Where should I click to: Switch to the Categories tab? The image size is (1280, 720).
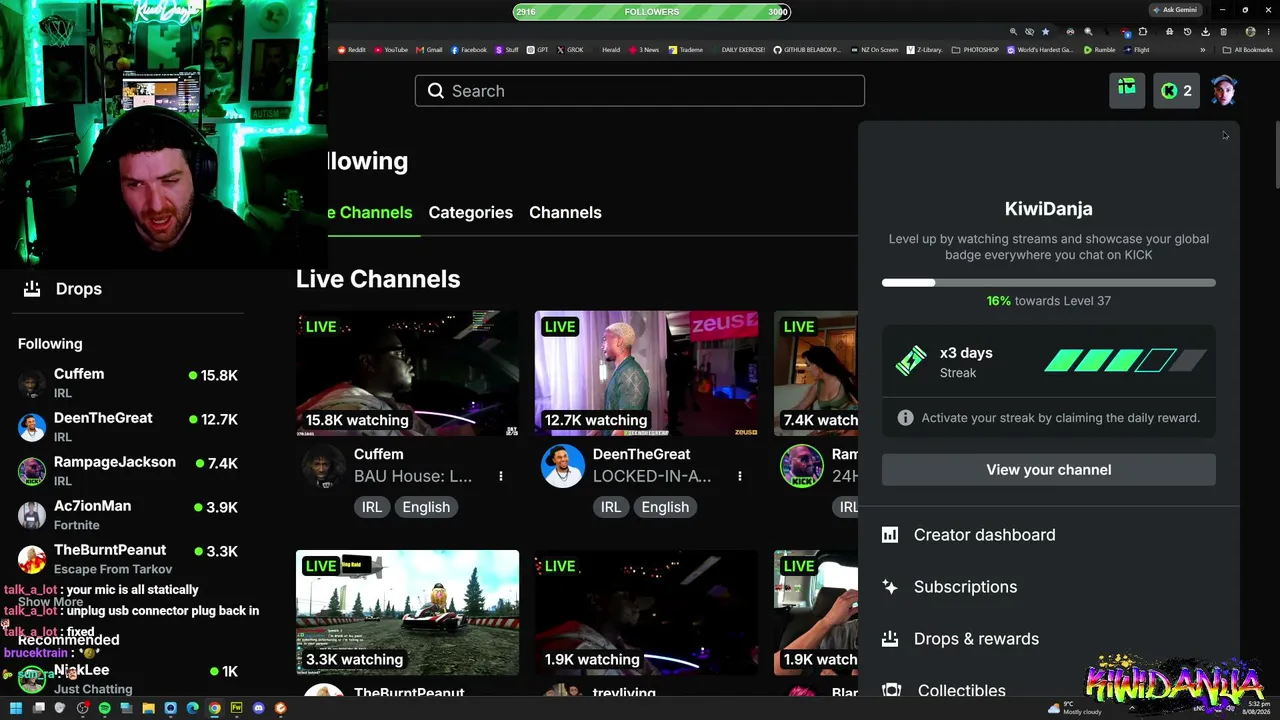coord(470,212)
